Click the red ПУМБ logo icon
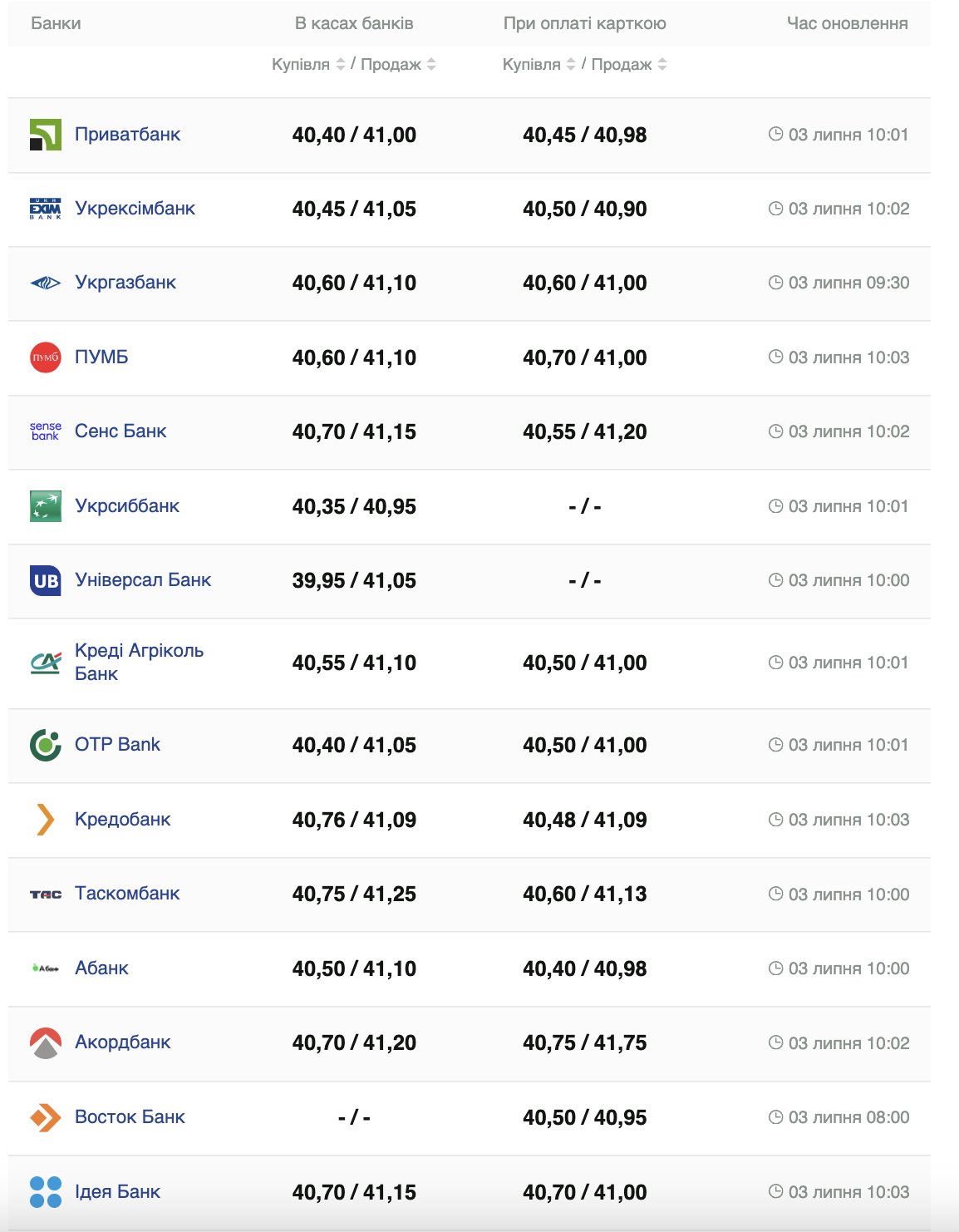The image size is (959, 1232). pyautogui.click(x=45, y=357)
